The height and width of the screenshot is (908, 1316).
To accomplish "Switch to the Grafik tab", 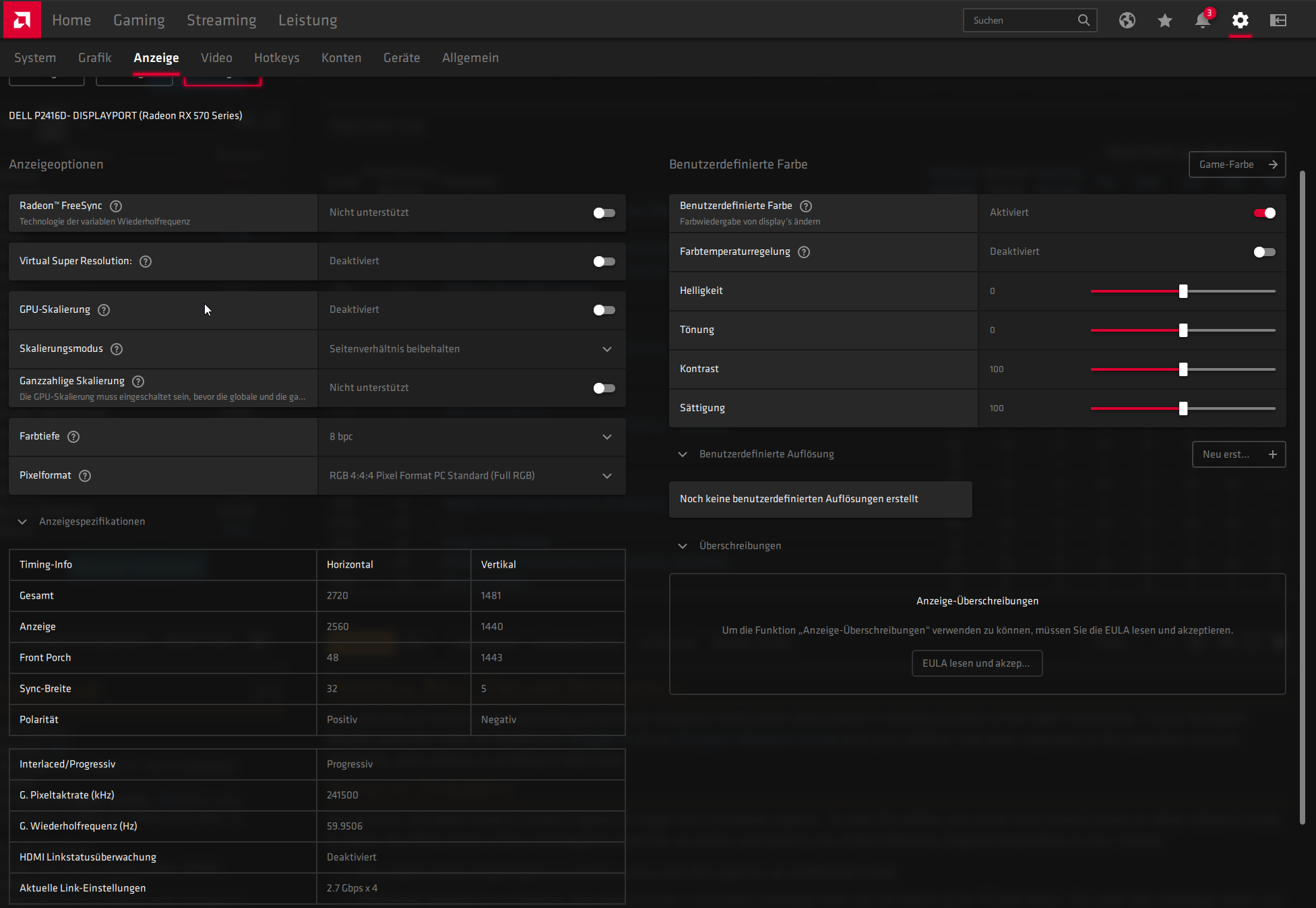I will click(94, 58).
